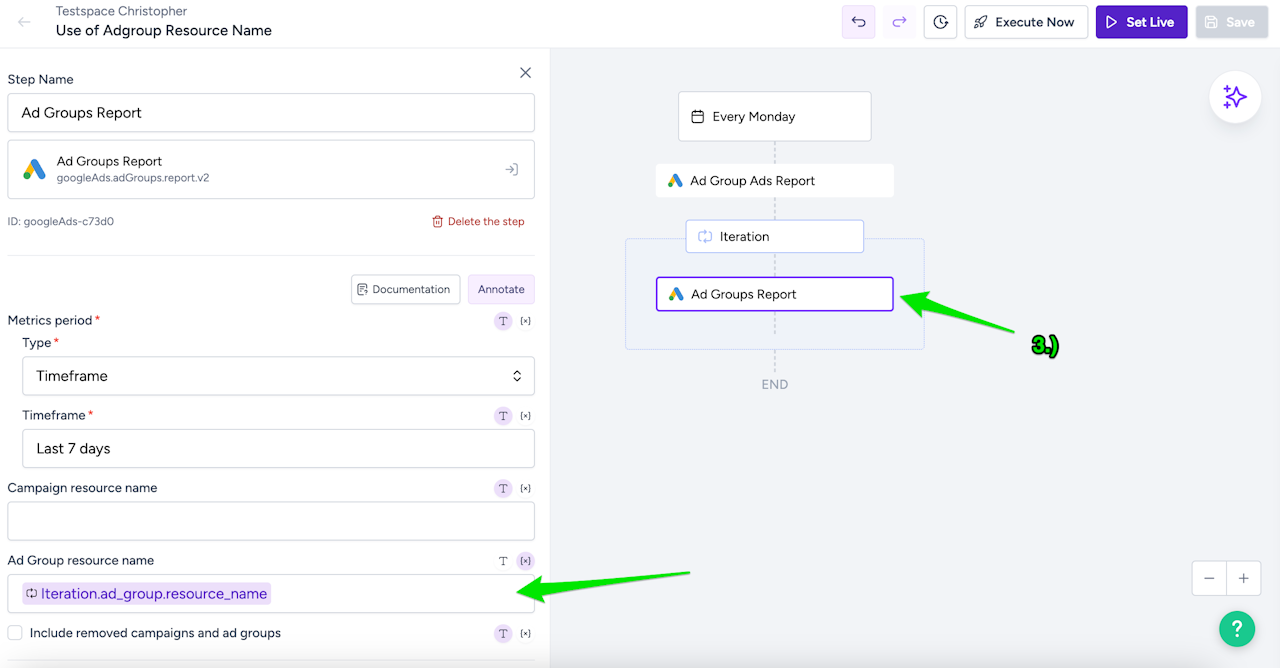The image size is (1280, 668).
Task: Toggle text mode for Timeframe field
Action: click(x=503, y=416)
